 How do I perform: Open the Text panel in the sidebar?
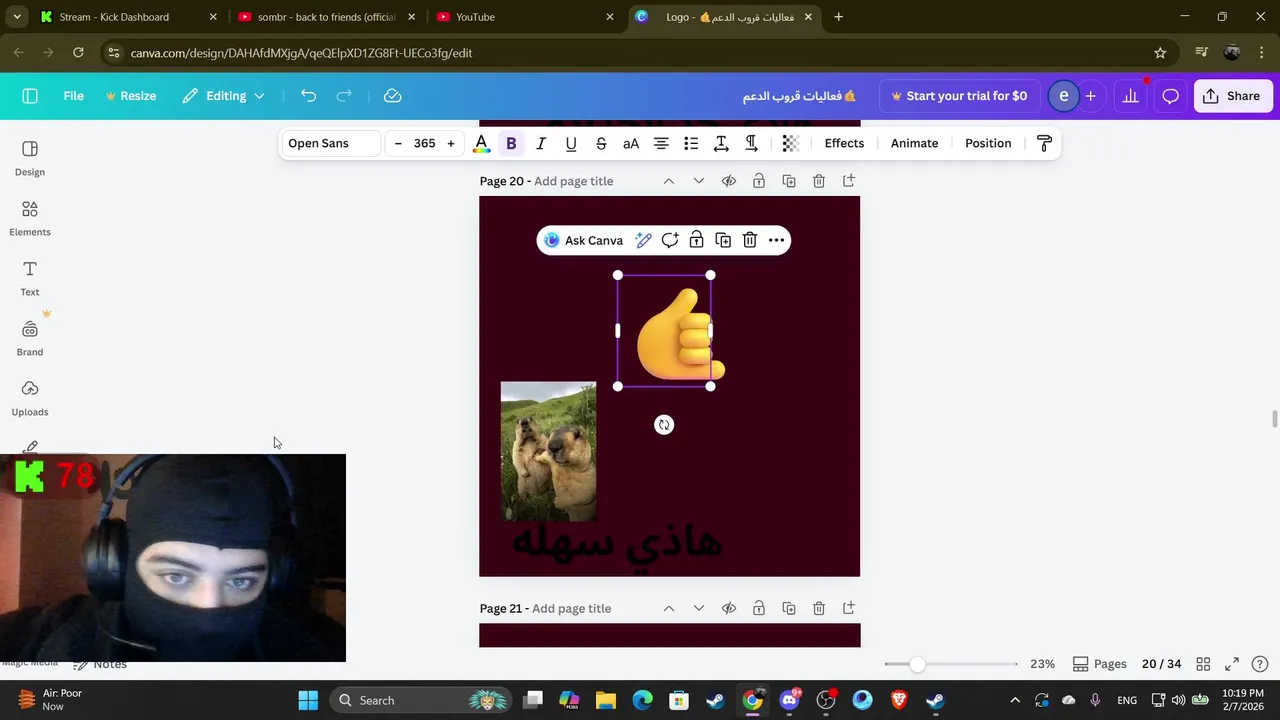point(30,278)
